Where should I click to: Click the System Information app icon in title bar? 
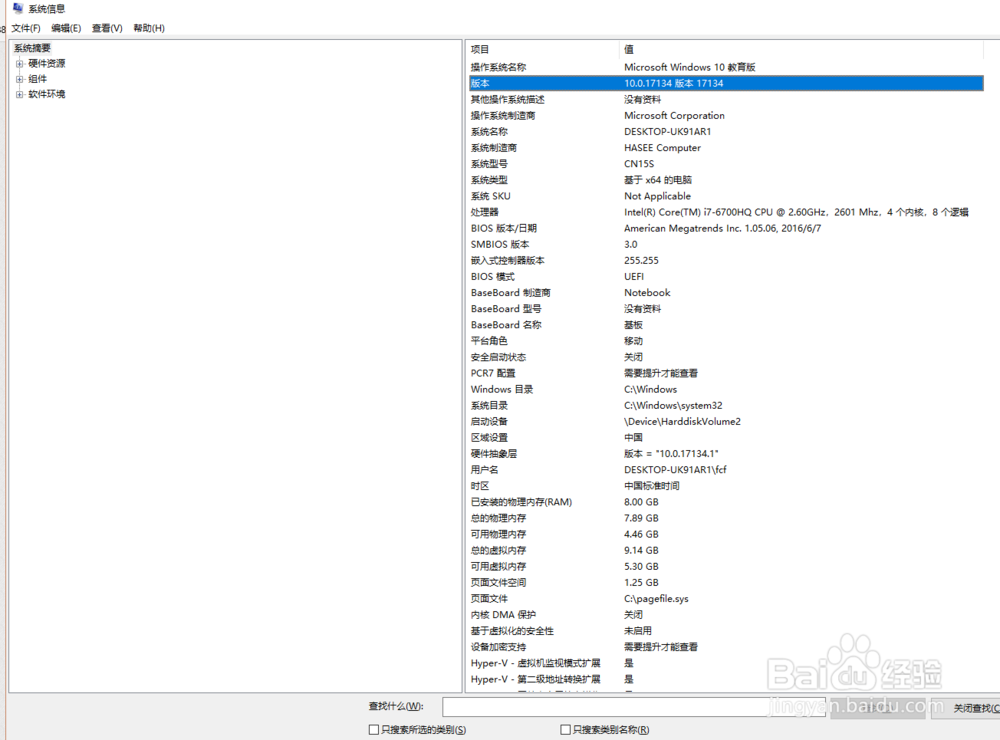point(18,8)
